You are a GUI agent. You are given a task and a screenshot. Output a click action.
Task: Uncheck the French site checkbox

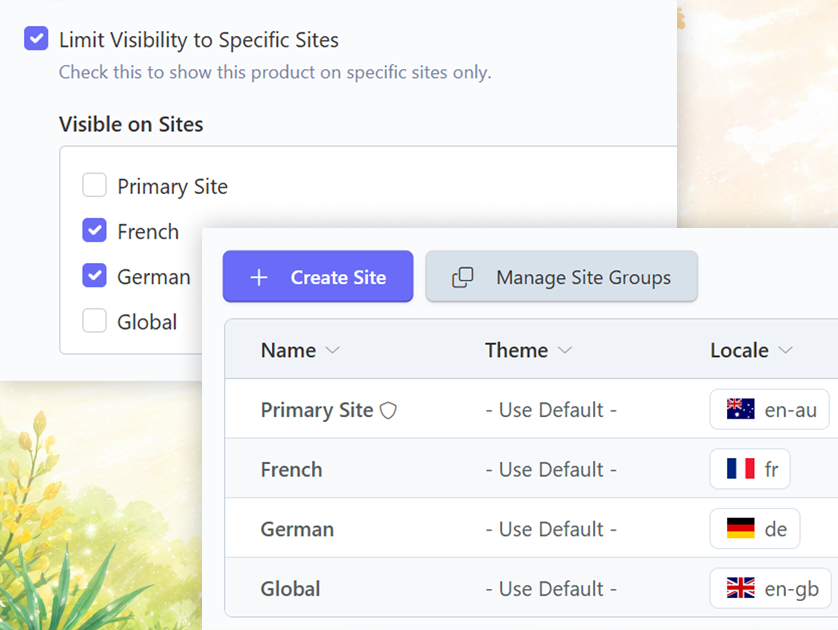pos(94,231)
